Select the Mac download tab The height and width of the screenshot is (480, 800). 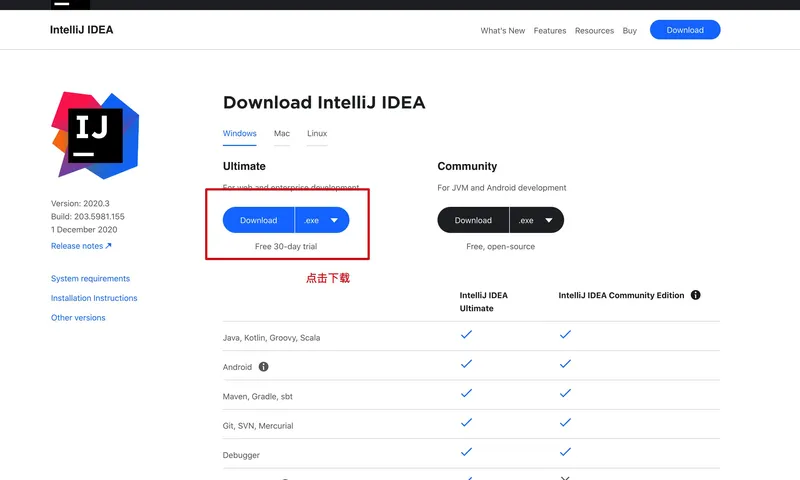point(282,133)
